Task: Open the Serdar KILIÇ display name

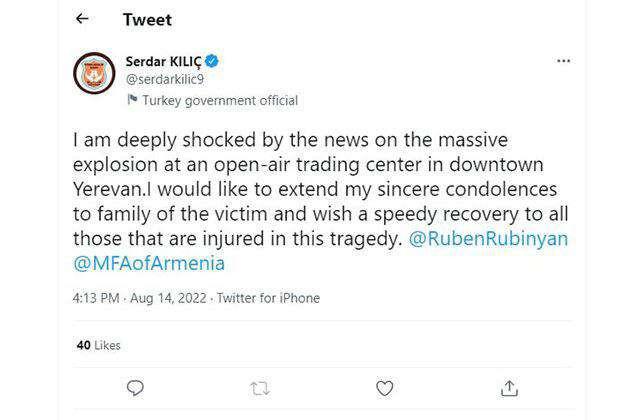Action: pos(163,62)
